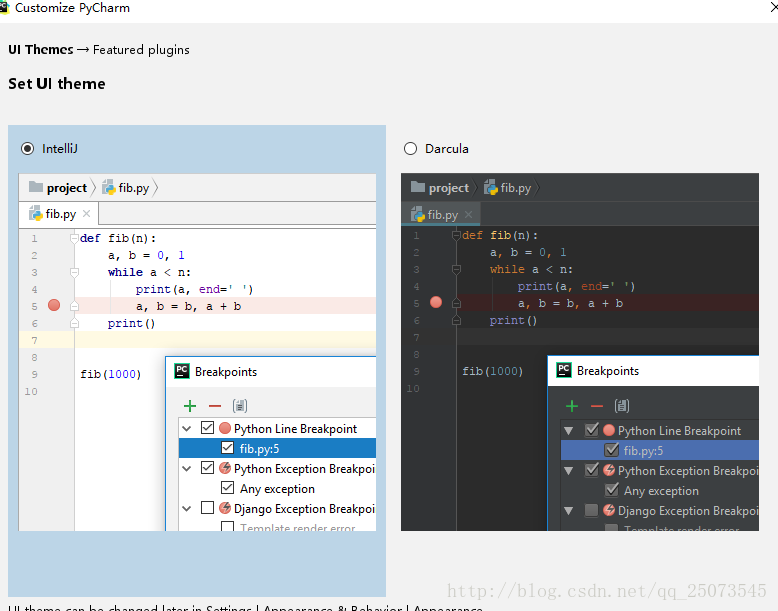The image size is (778, 611).
Task: Click the red breakpoint dot in the Darcula preview
Action: [436, 302]
